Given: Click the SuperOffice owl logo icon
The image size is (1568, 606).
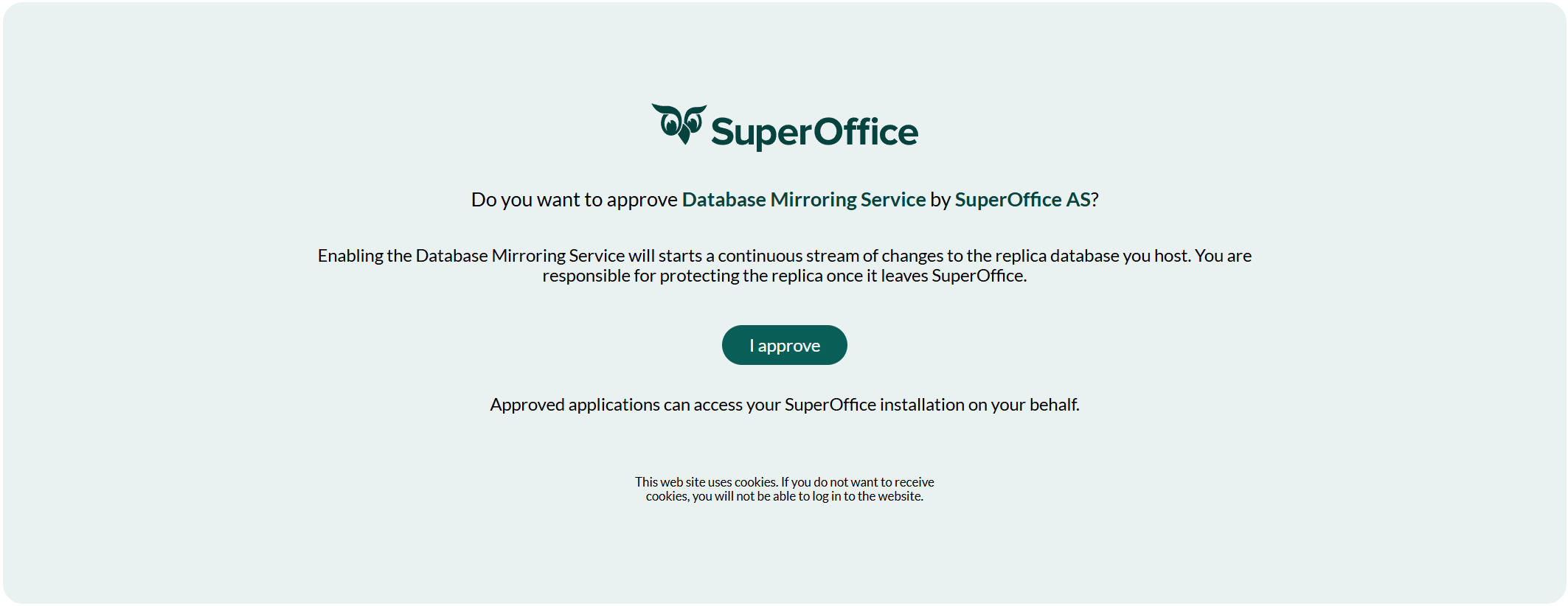Looking at the screenshot, I should (679, 124).
